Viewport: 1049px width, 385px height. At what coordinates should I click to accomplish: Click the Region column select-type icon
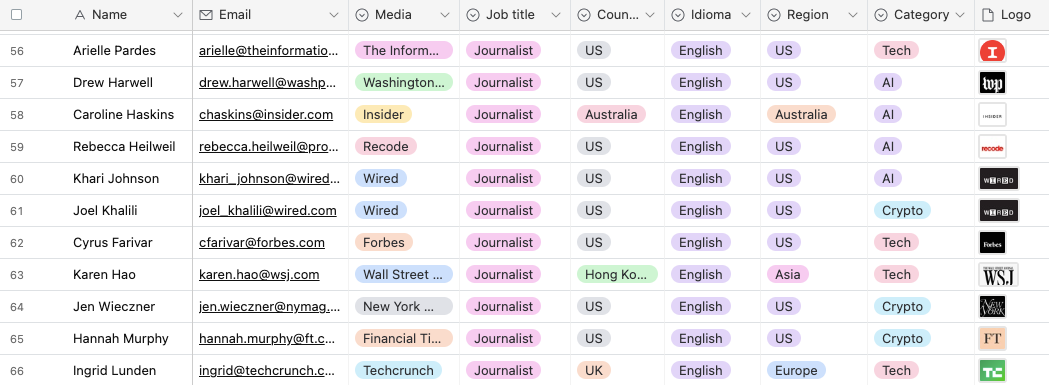[x=774, y=15]
